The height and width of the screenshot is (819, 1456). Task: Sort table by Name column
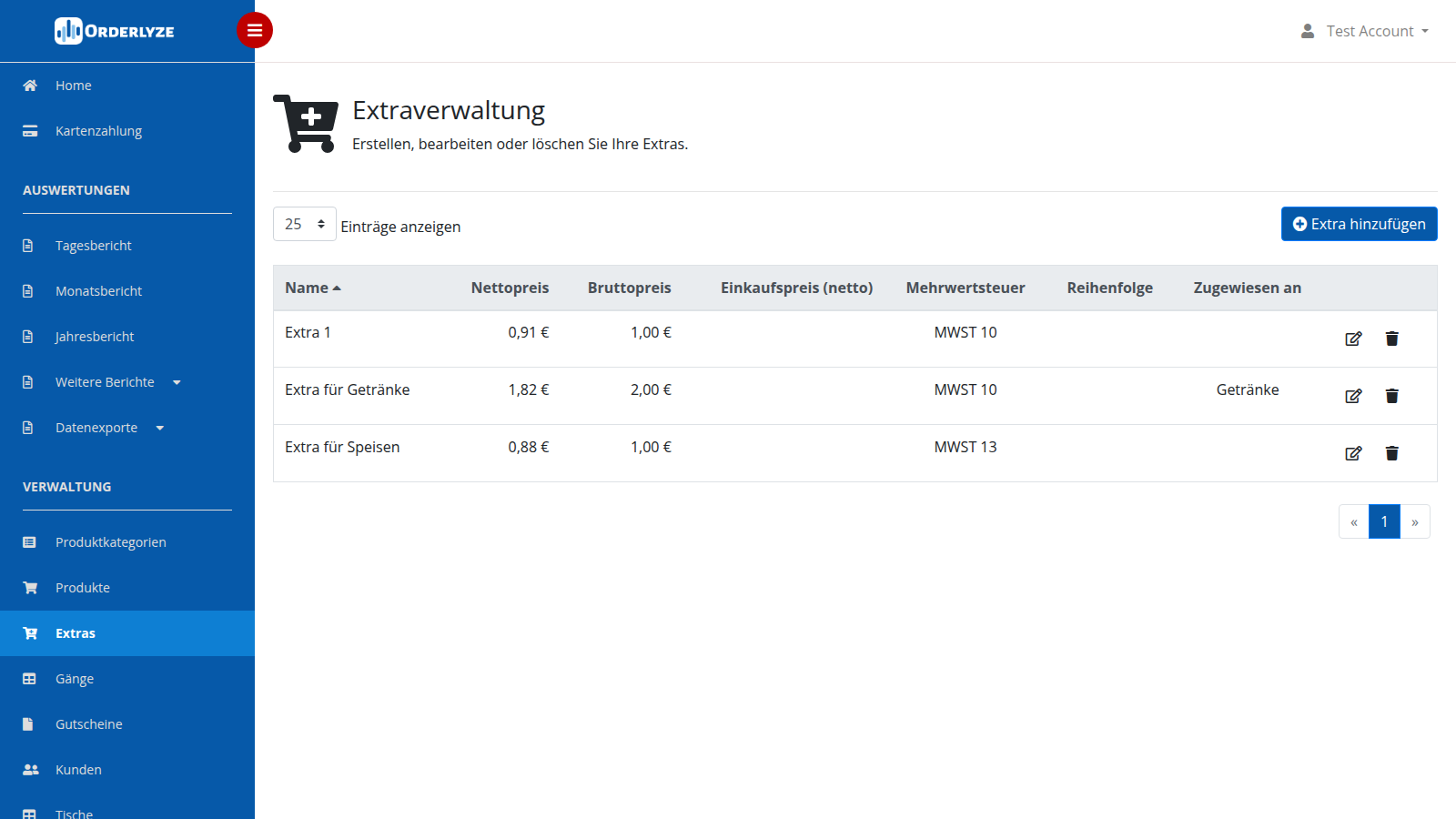click(313, 288)
